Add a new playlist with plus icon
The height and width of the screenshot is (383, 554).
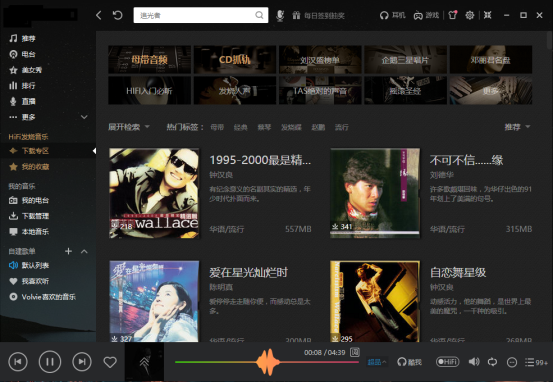(69, 251)
